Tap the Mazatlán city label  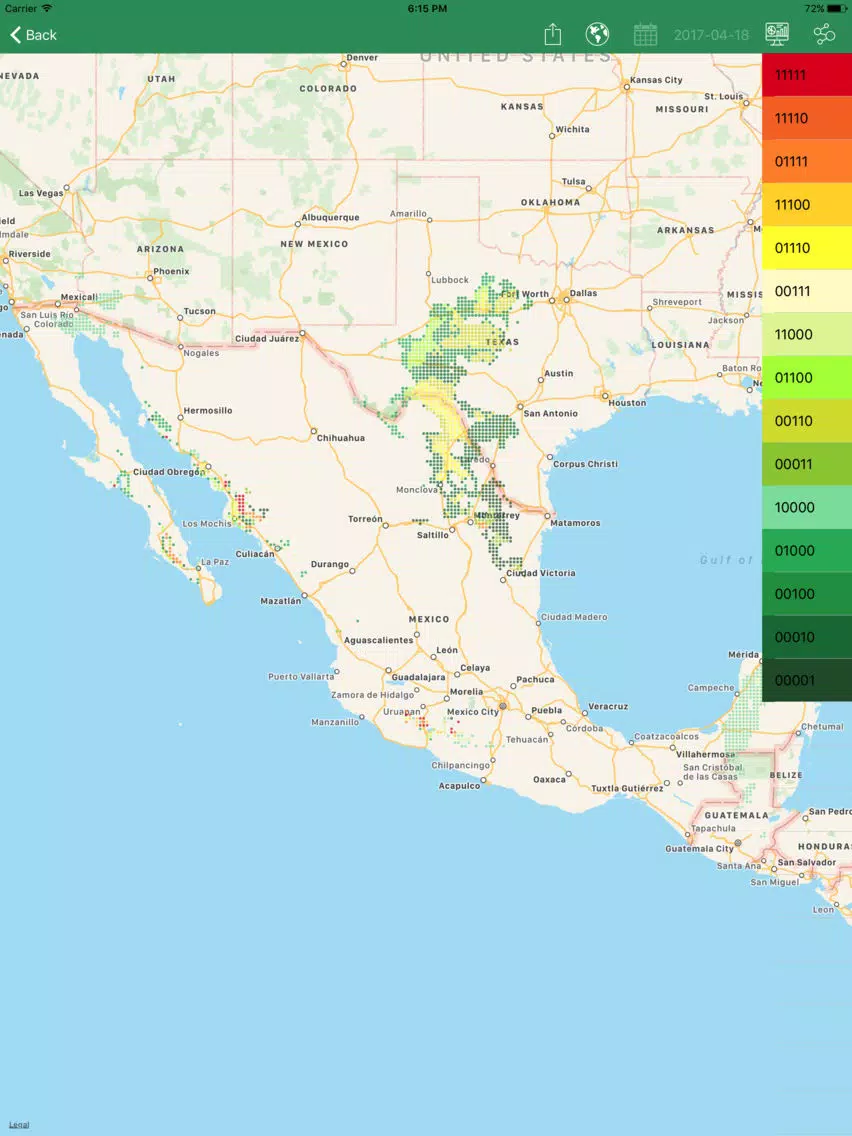click(x=280, y=601)
